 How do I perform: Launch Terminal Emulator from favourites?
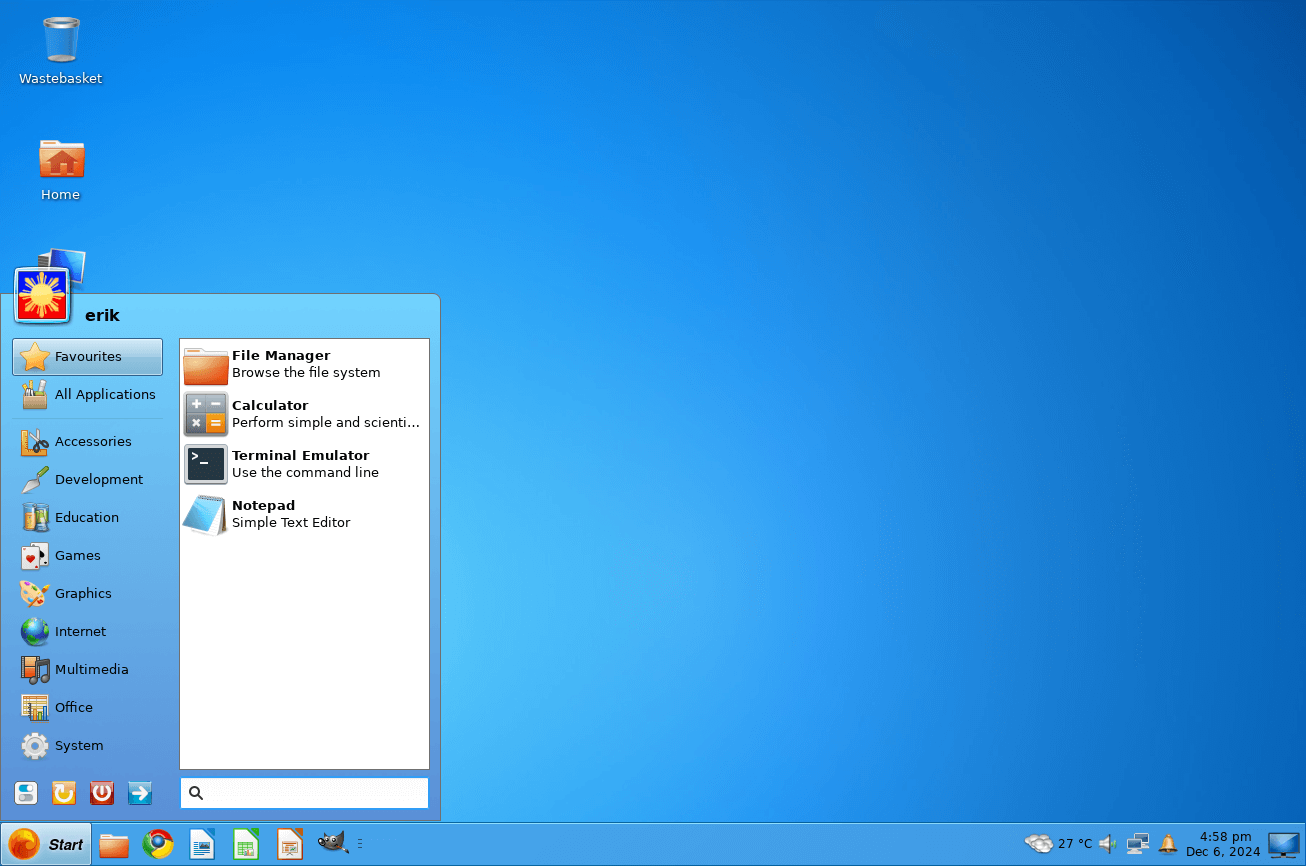point(304,465)
